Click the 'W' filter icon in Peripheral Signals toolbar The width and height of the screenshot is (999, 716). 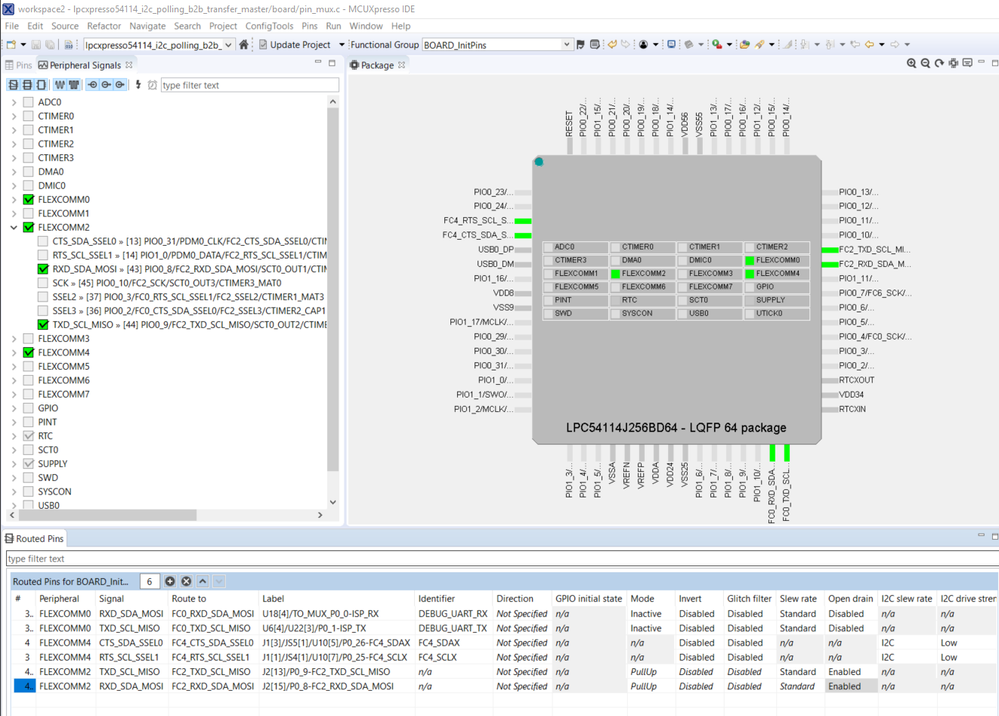60,85
